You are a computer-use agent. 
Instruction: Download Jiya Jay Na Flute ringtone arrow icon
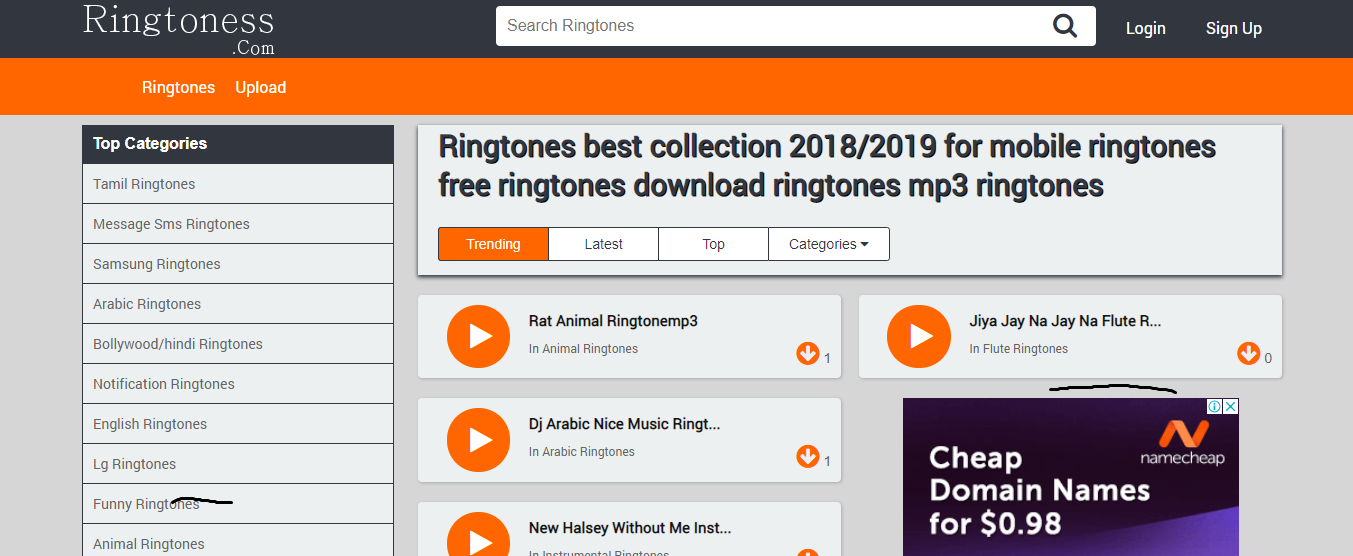pyautogui.click(x=1248, y=353)
